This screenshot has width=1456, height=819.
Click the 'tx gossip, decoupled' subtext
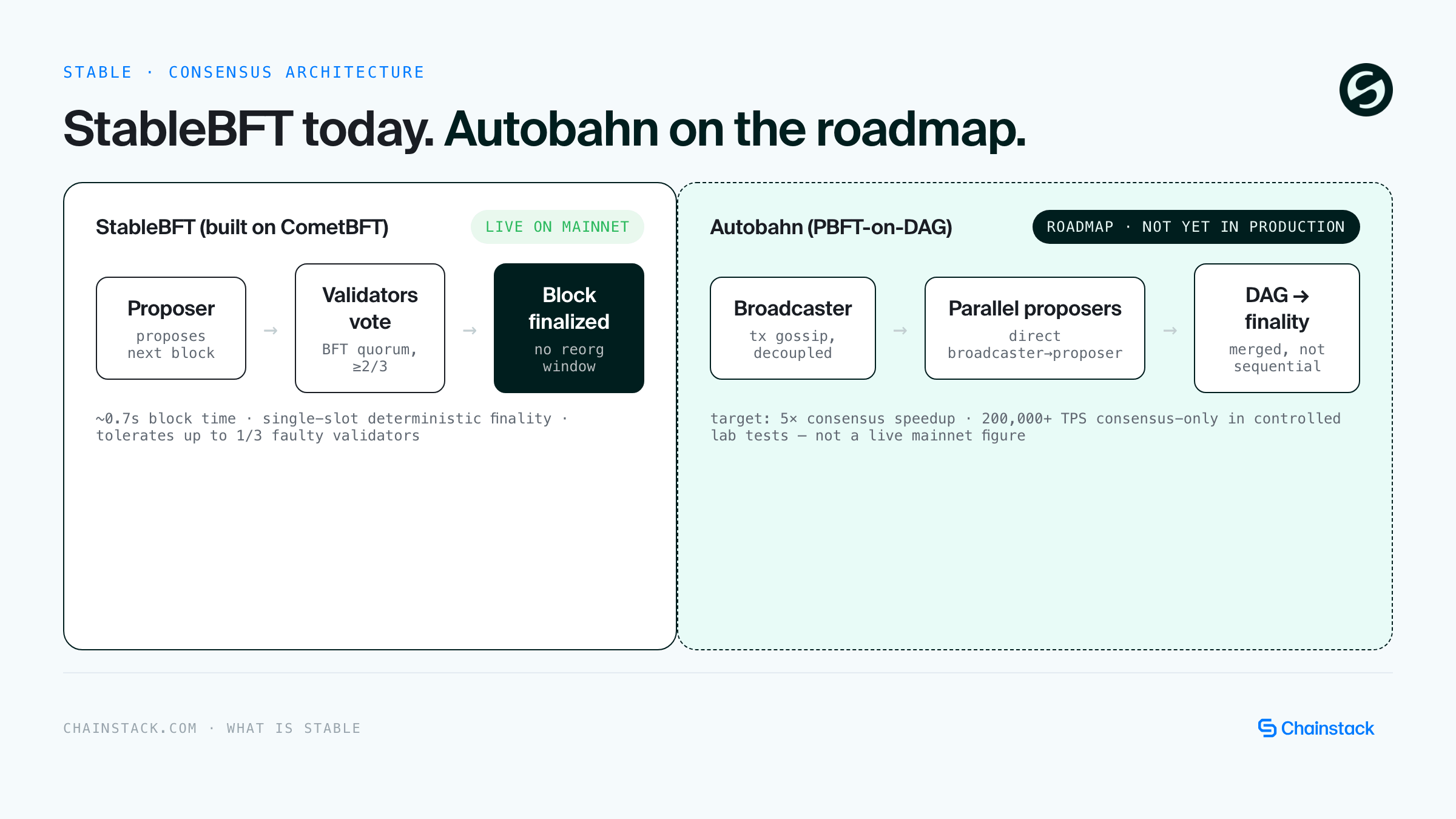point(793,345)
